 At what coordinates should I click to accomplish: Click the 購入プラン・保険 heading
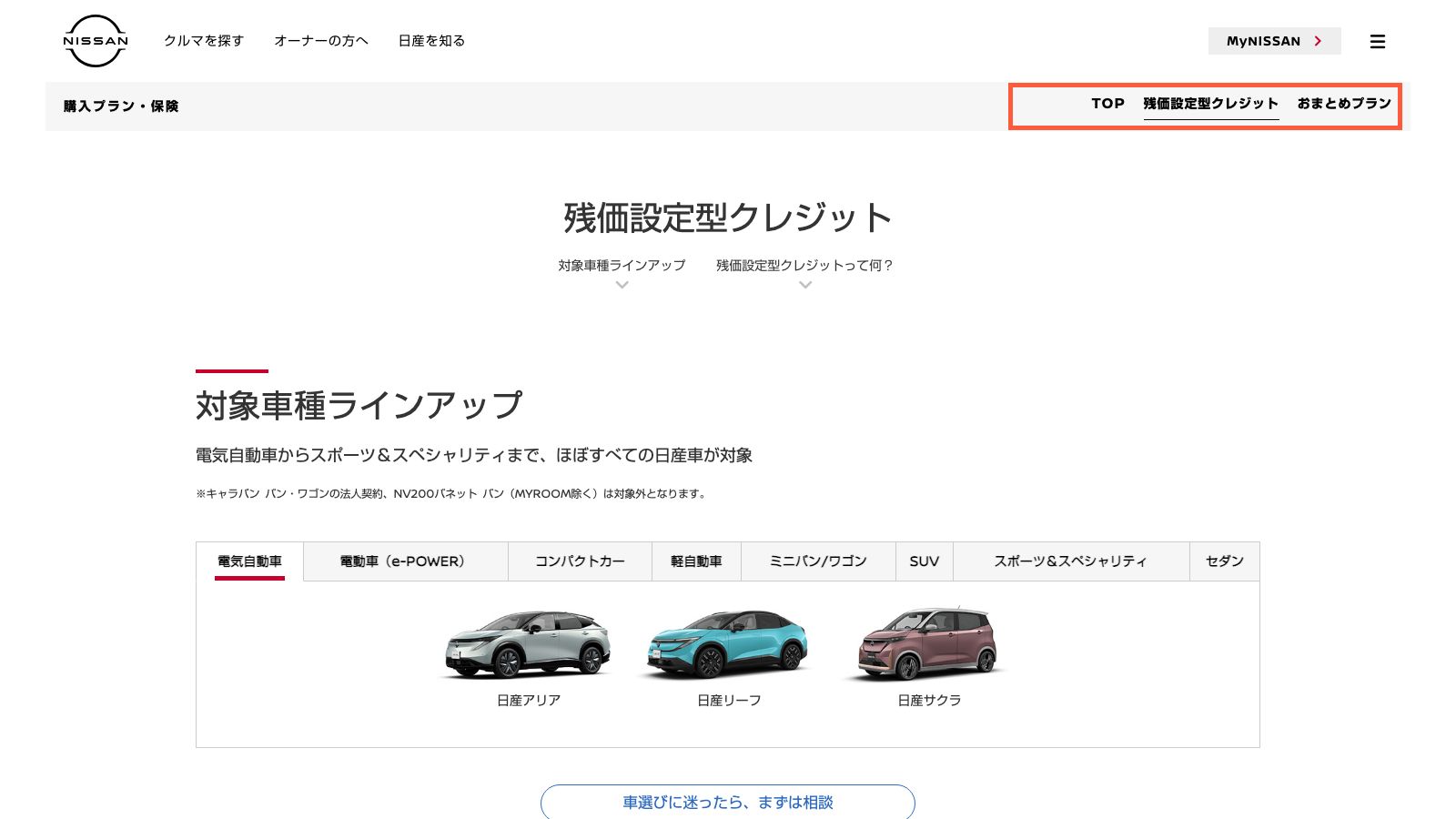coord(121,106)
